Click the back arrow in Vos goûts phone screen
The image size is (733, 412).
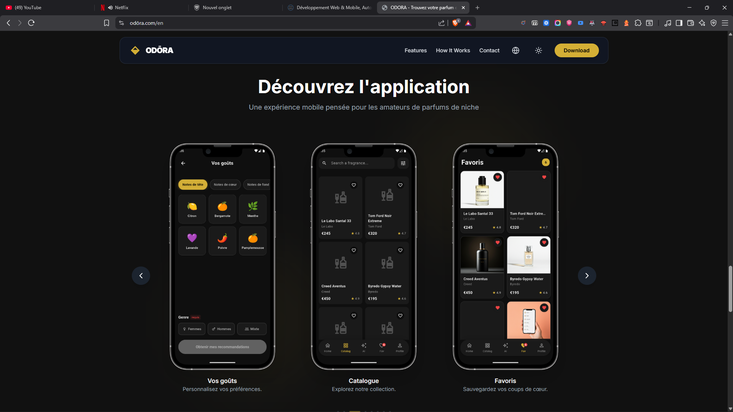pos(183,163)
